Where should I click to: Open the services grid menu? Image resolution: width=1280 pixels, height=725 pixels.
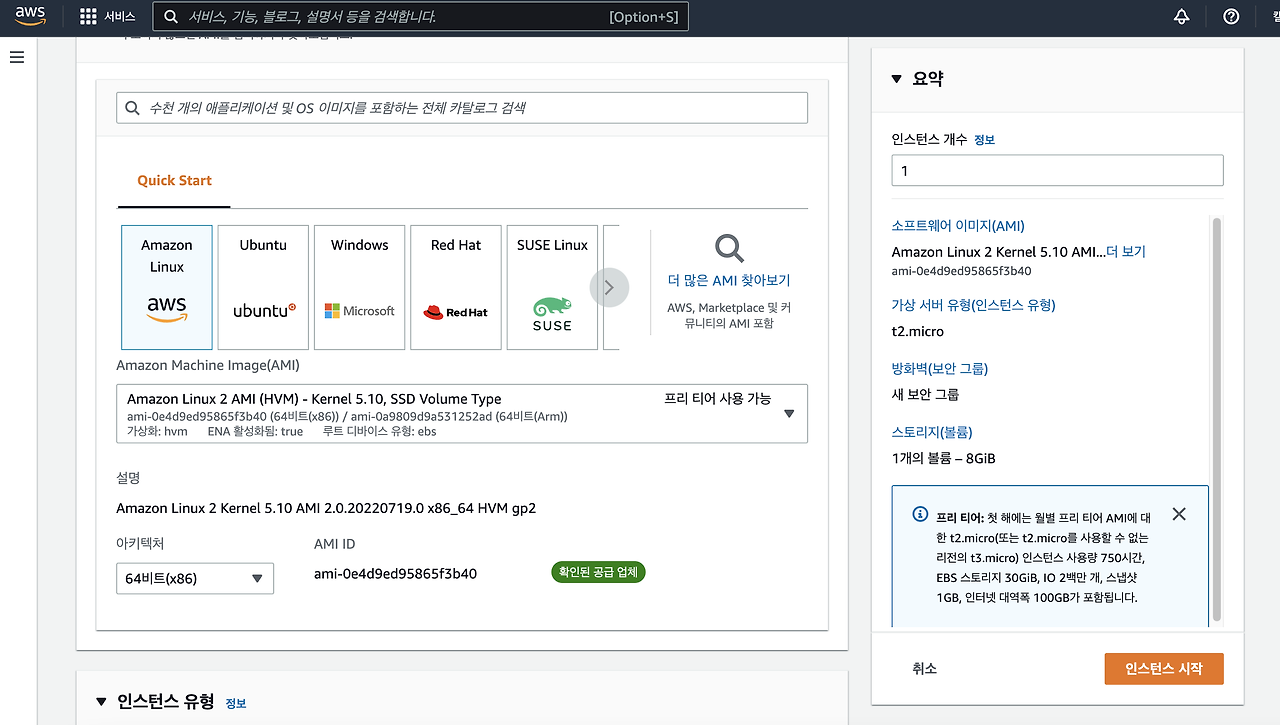[108, 17]
